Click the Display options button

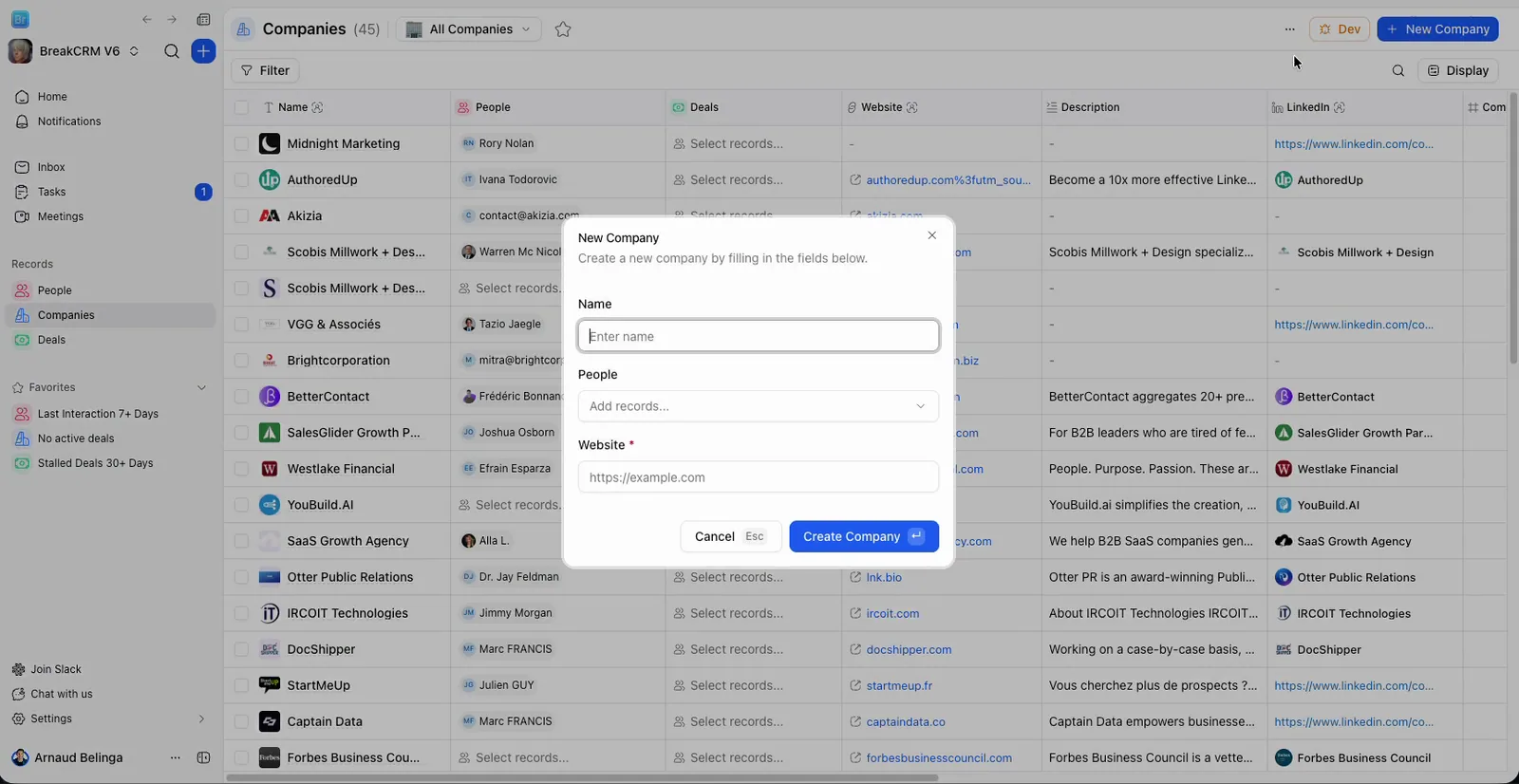pos(1458,70)
